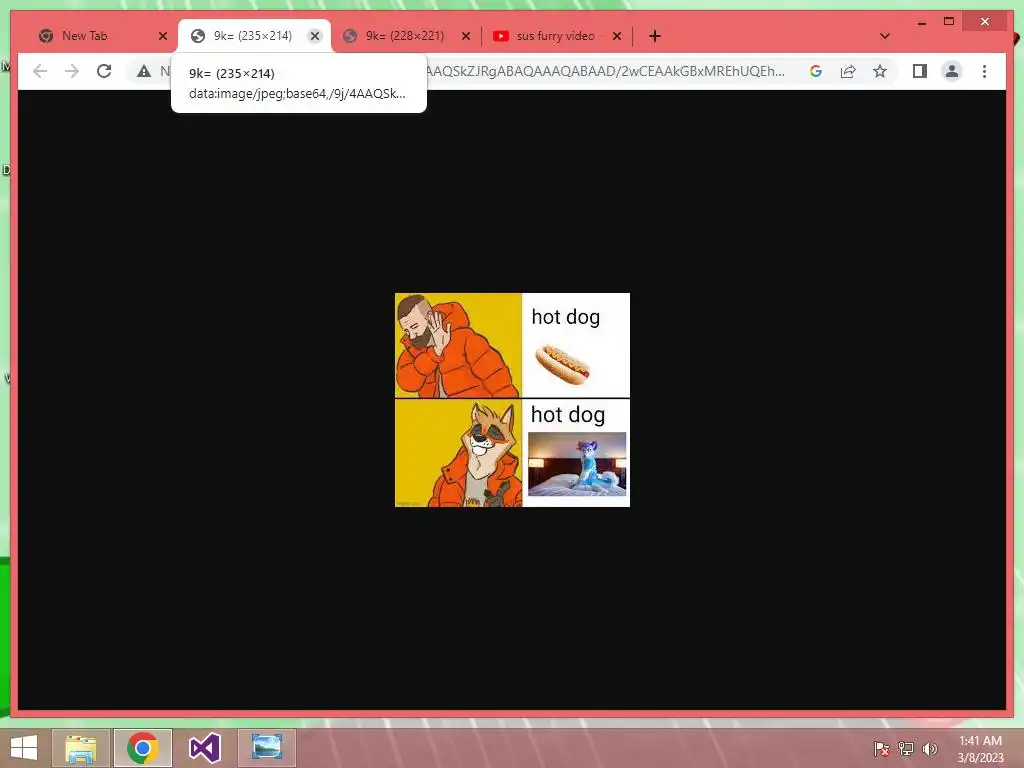Expand the tab search chevron
The width and height of the screenshot is (1024, 768).
[x=884, y=36]
